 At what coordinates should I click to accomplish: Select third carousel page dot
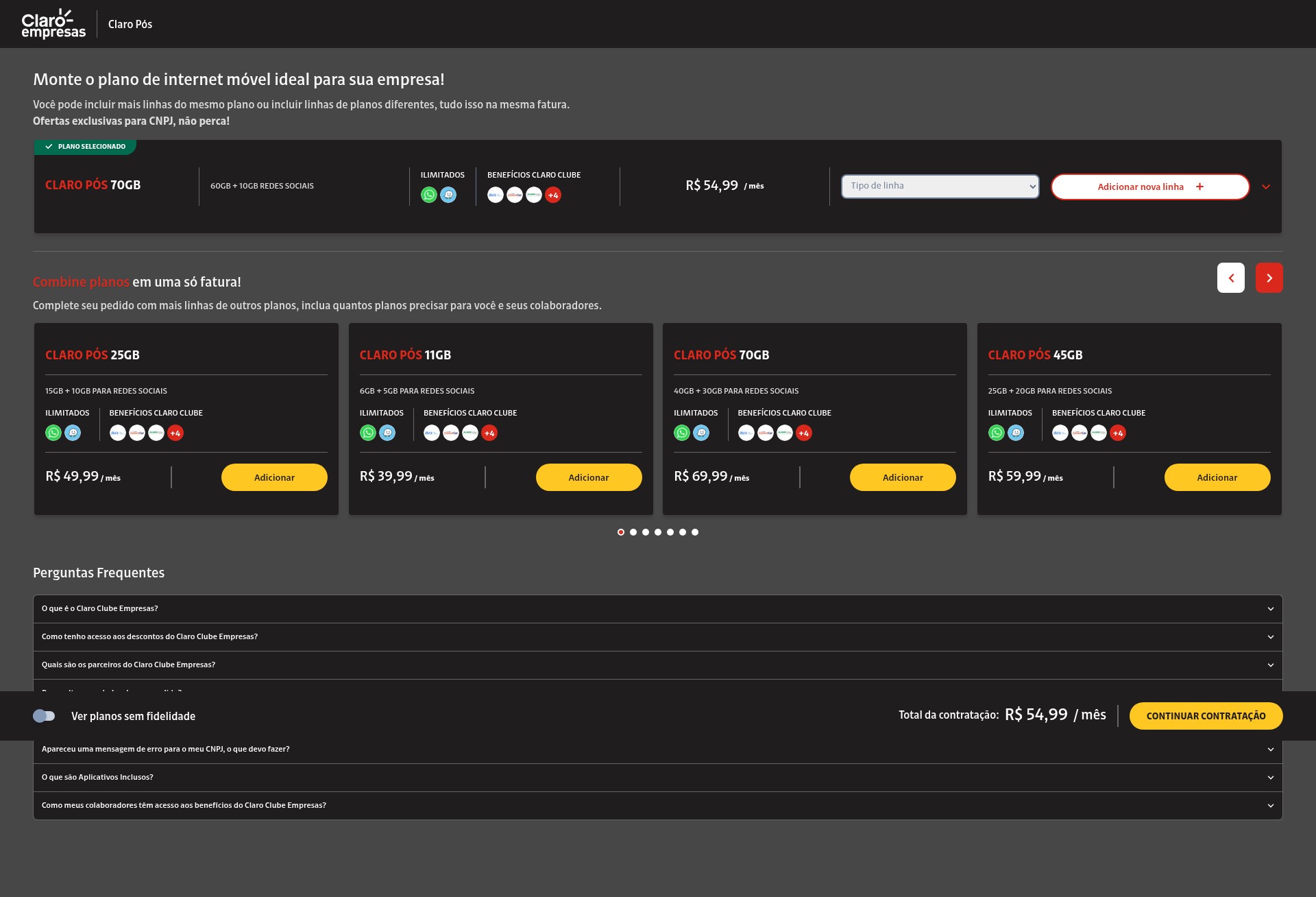pyautogui.click(x=646, y=532)
